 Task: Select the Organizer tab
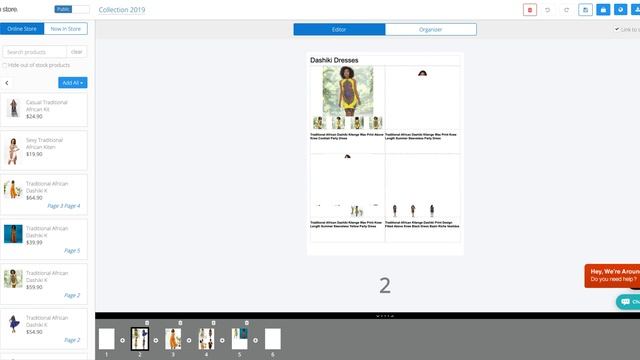click(431, 29)
